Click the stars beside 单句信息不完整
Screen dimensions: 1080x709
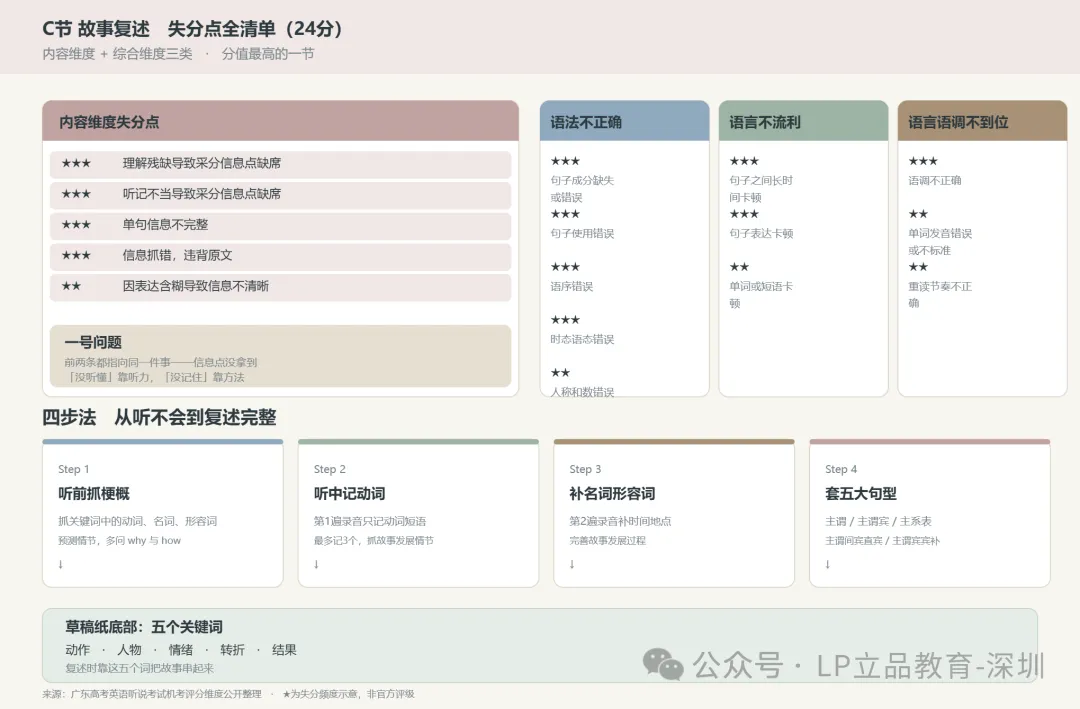tap(76, 225)
